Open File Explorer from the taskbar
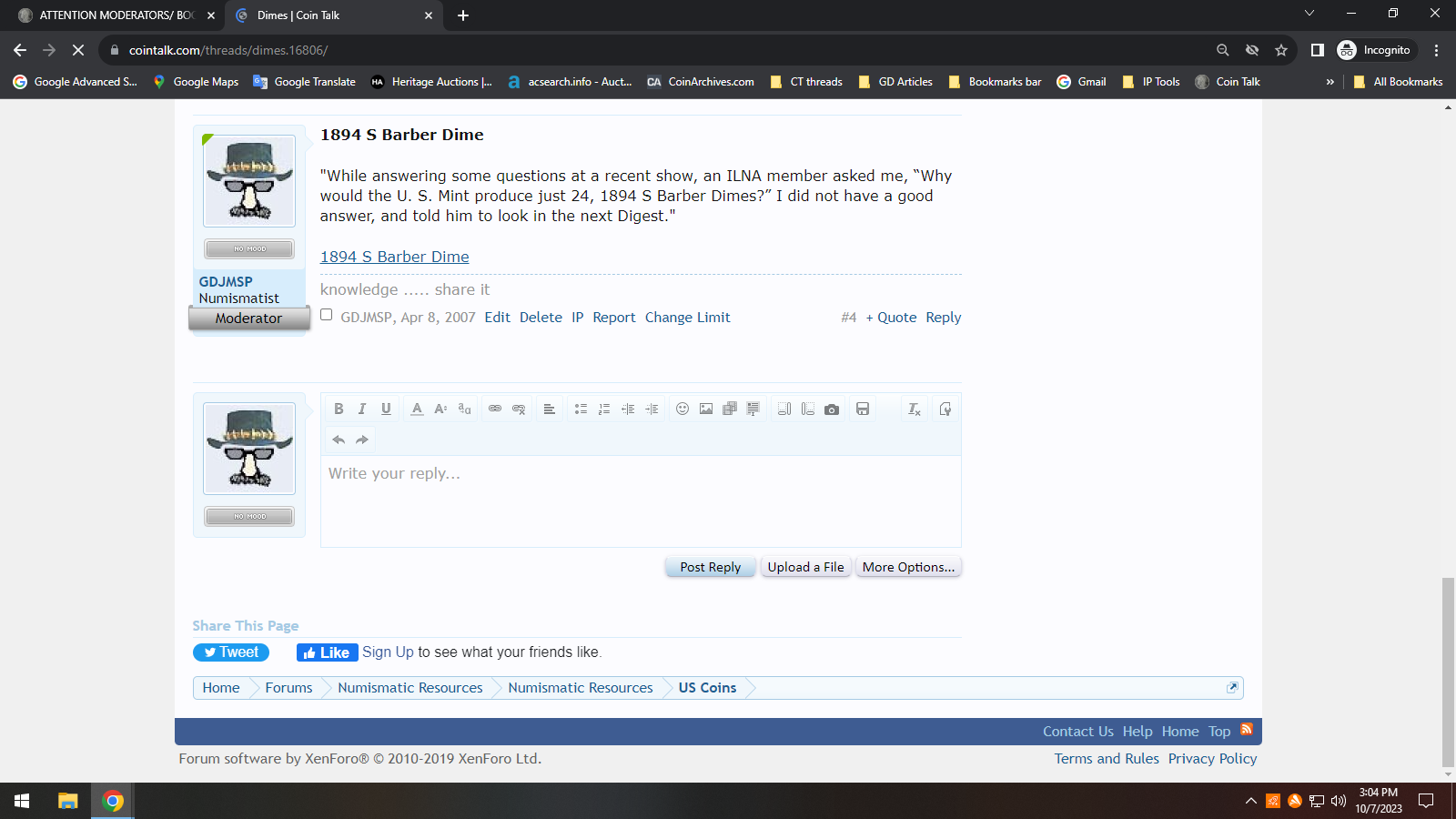 67,801
